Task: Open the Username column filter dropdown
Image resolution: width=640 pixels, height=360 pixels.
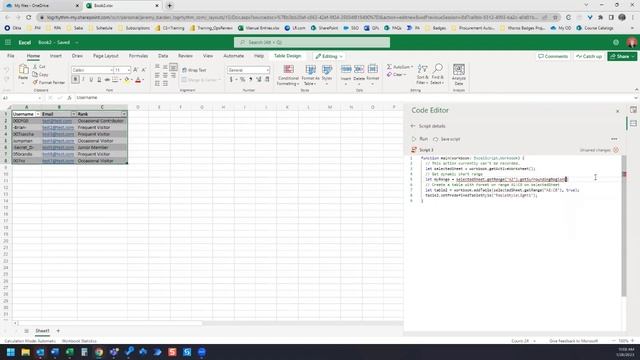Action: pyautogui.click(x=38, y=114)
